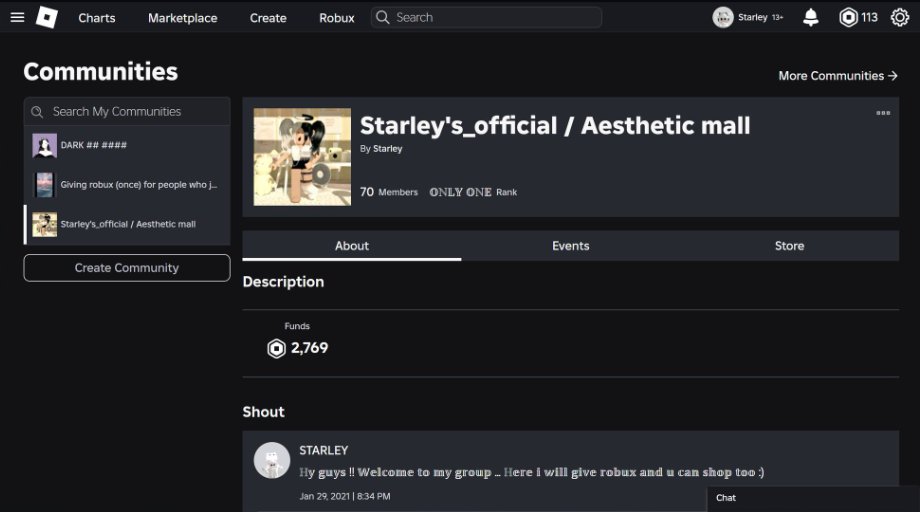
Task: Click the Communities page heading
Action: pyautogui.click(x=100, y=72)
